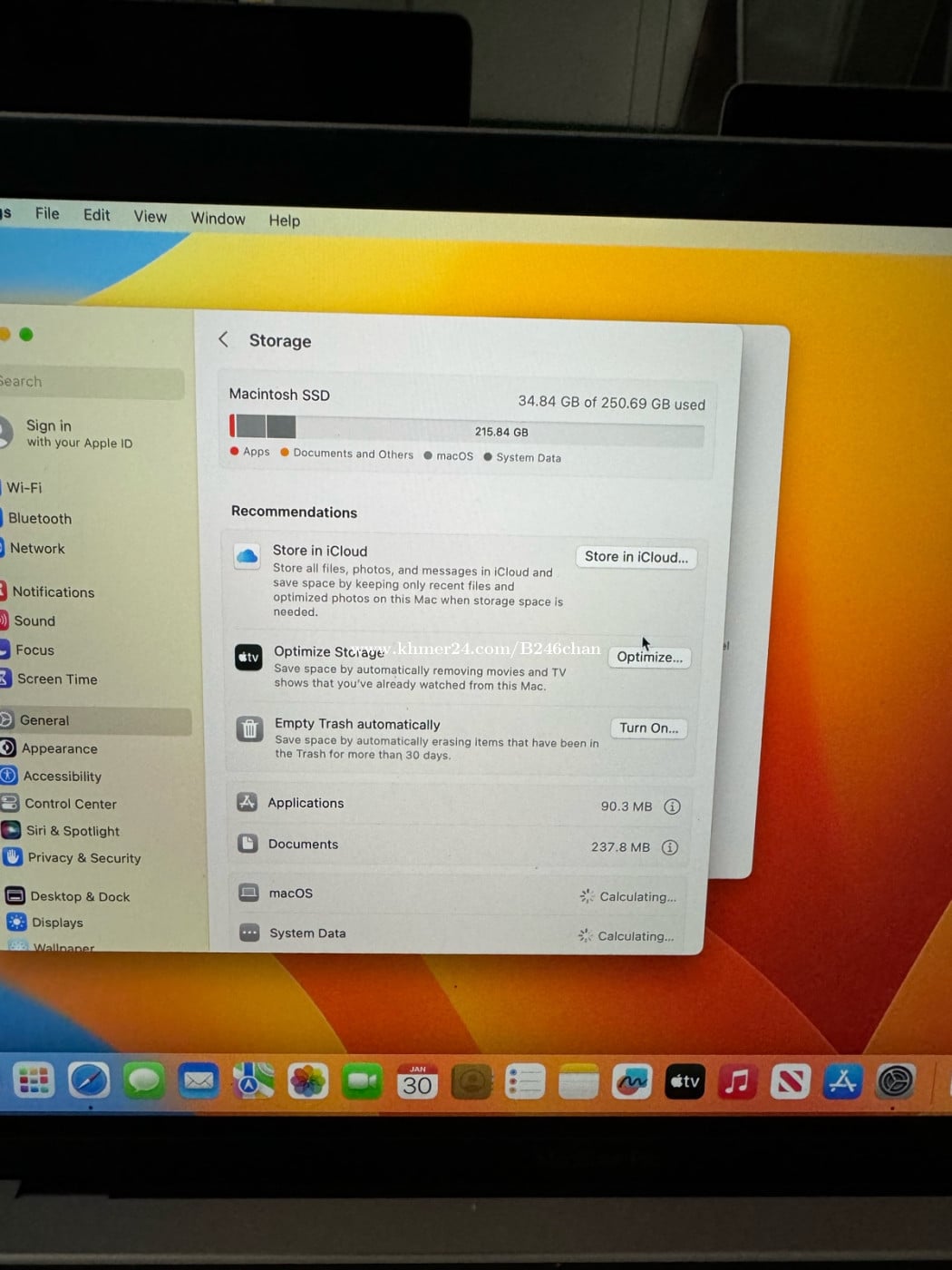952x1270 pixels.
Task: Click the info icon for Applications
Action: pyautogui.click(x=672, y=806)
